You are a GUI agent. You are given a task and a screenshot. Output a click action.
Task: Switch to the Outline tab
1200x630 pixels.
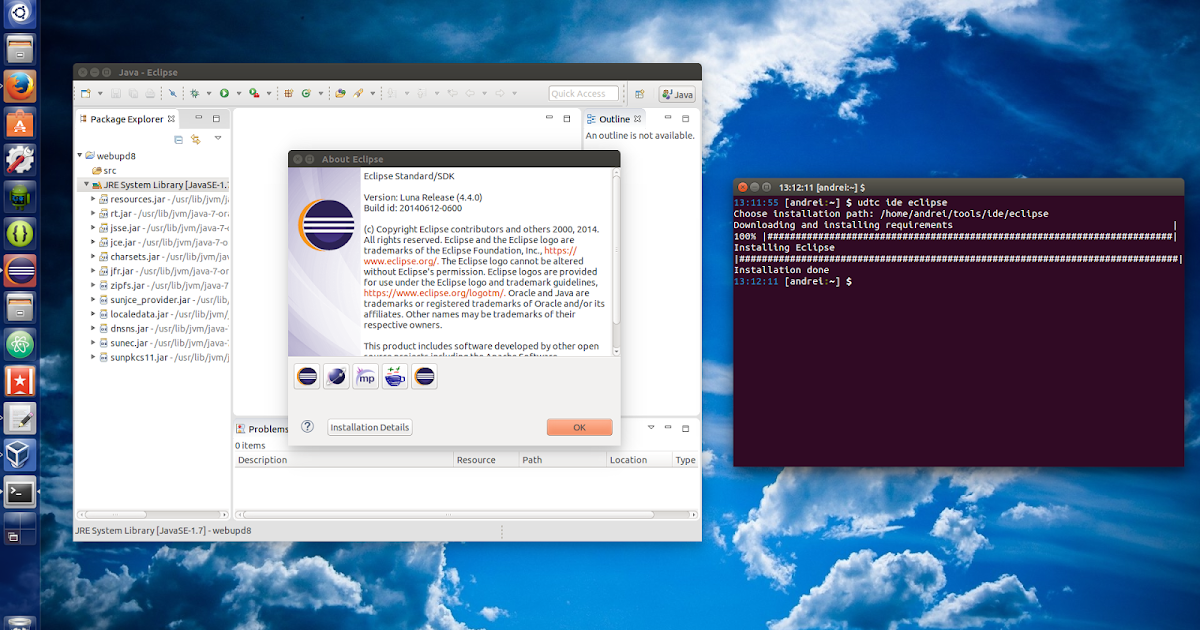pyautogui.click(x=614, y=118)
